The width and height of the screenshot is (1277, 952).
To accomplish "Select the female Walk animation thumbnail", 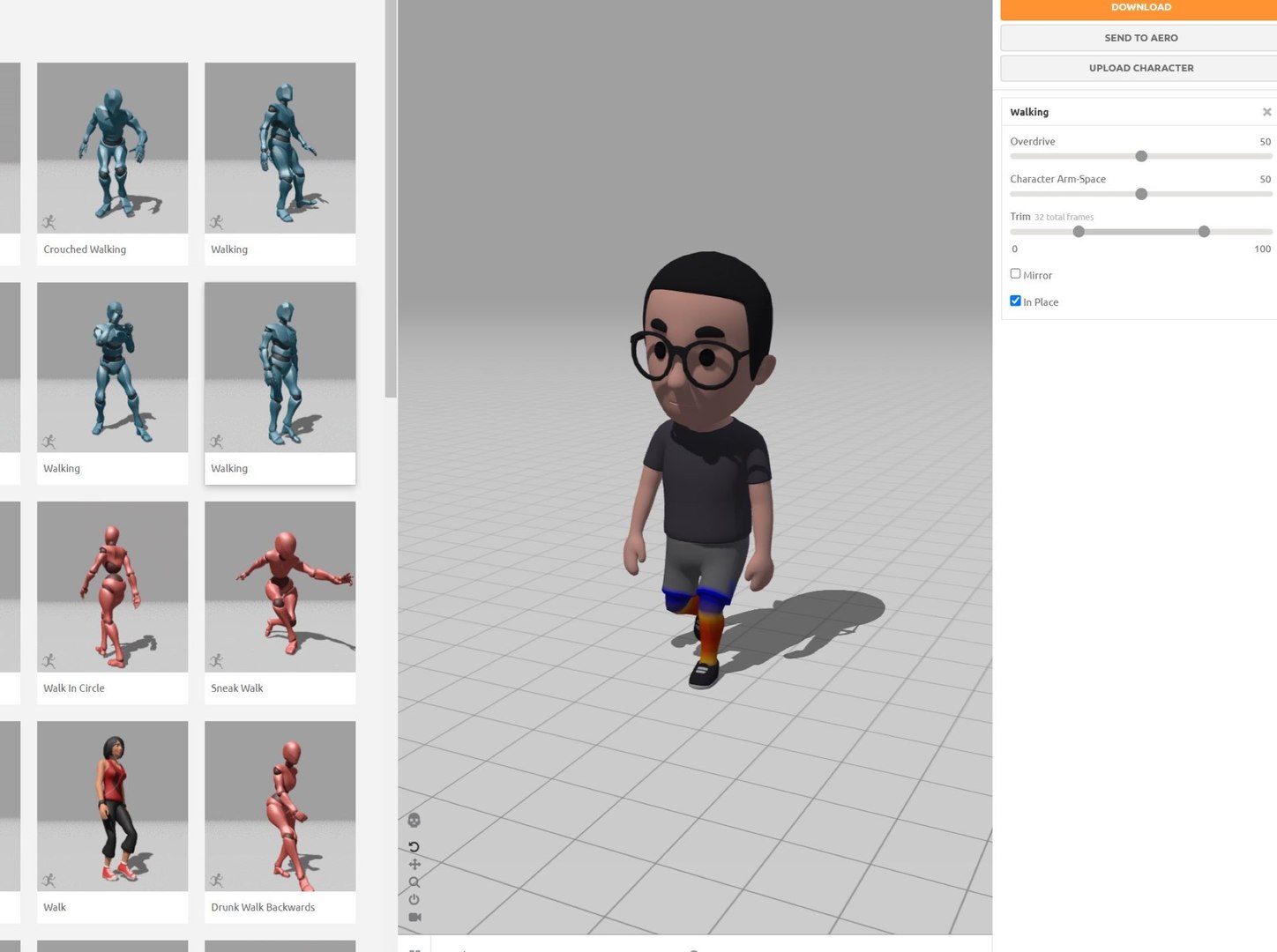I will 112,807.
